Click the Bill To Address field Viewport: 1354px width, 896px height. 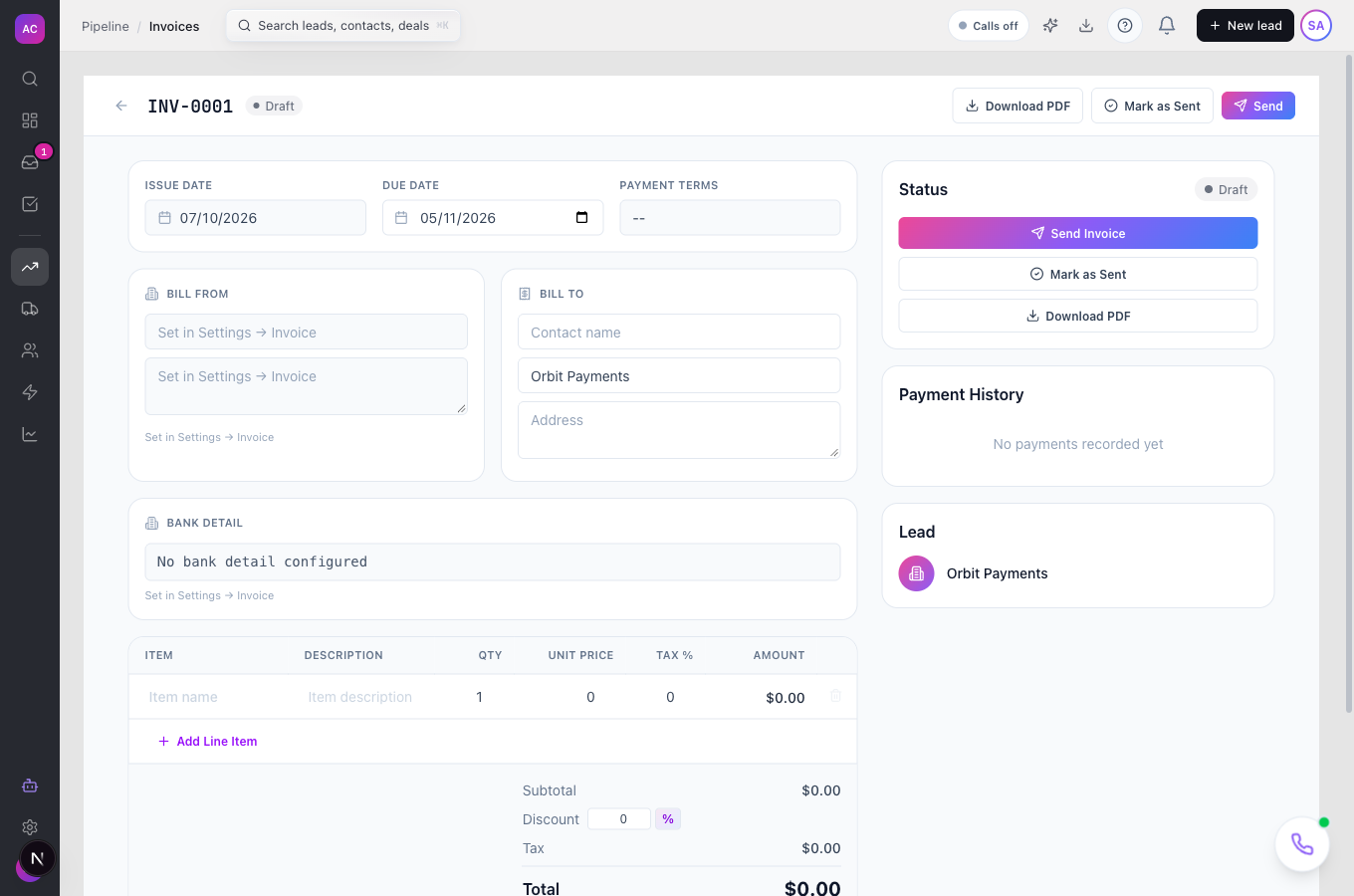coord(679,430)
